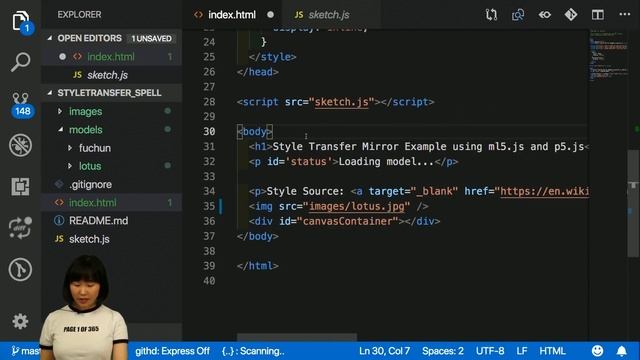
Task: Open the Explorer view in the activity bar
Action: point(20,21)
